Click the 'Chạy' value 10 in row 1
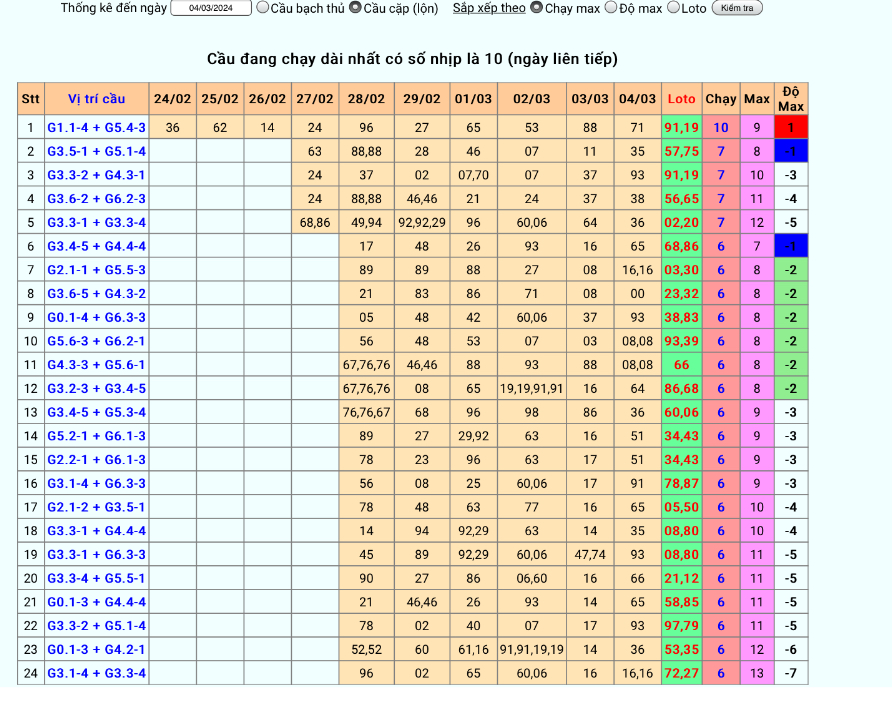The height and width of the screenshot is (712, 892). pos(720,128)
